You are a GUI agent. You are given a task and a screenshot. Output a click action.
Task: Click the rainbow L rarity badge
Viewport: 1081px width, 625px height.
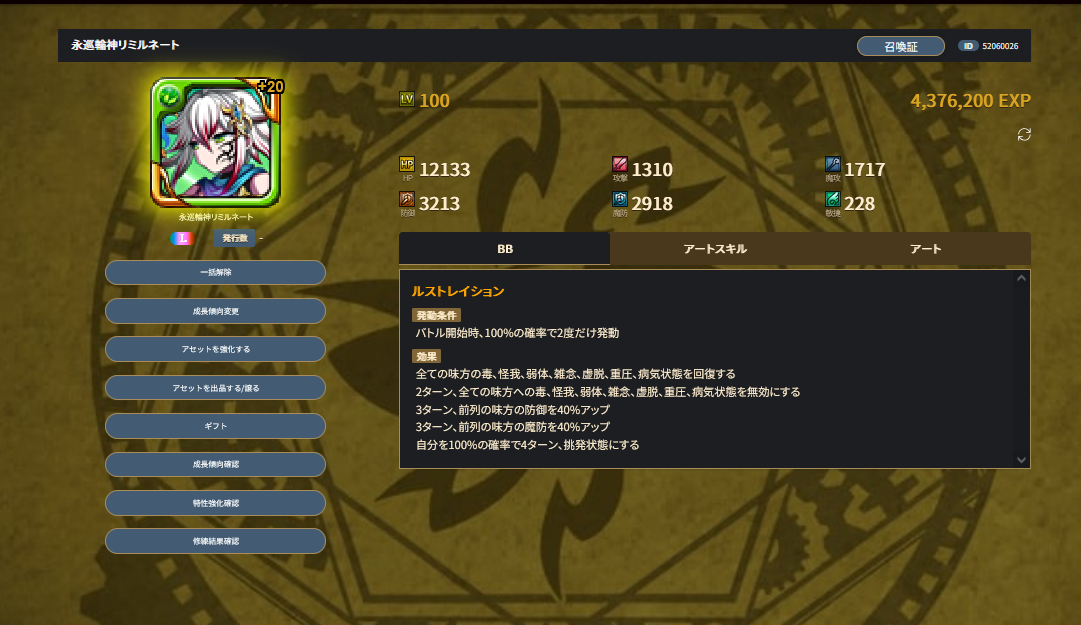[x=182, y=238]
